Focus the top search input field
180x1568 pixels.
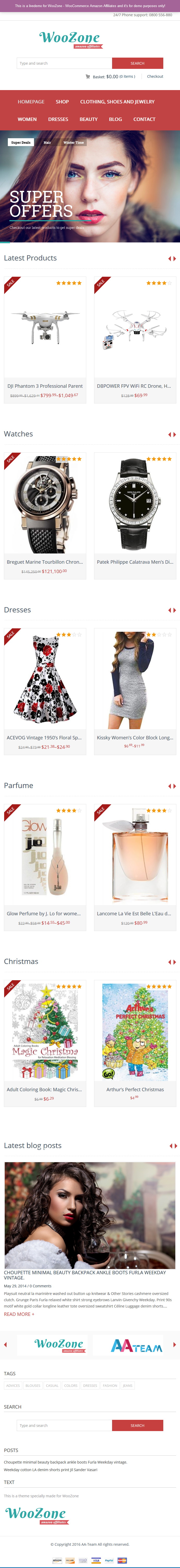click(x=65, y=63)
